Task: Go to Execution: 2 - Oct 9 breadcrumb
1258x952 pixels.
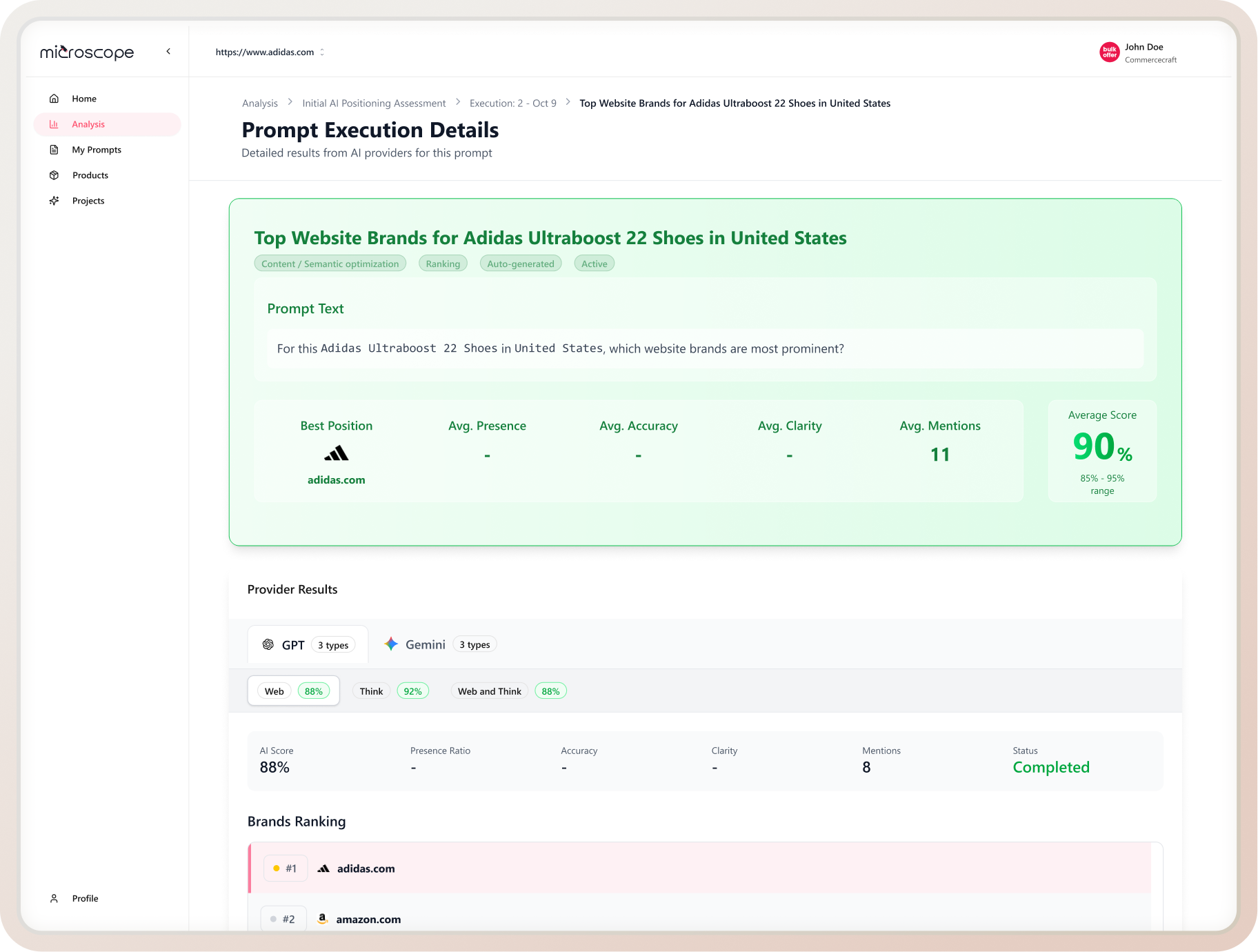Action: [513, 103]
